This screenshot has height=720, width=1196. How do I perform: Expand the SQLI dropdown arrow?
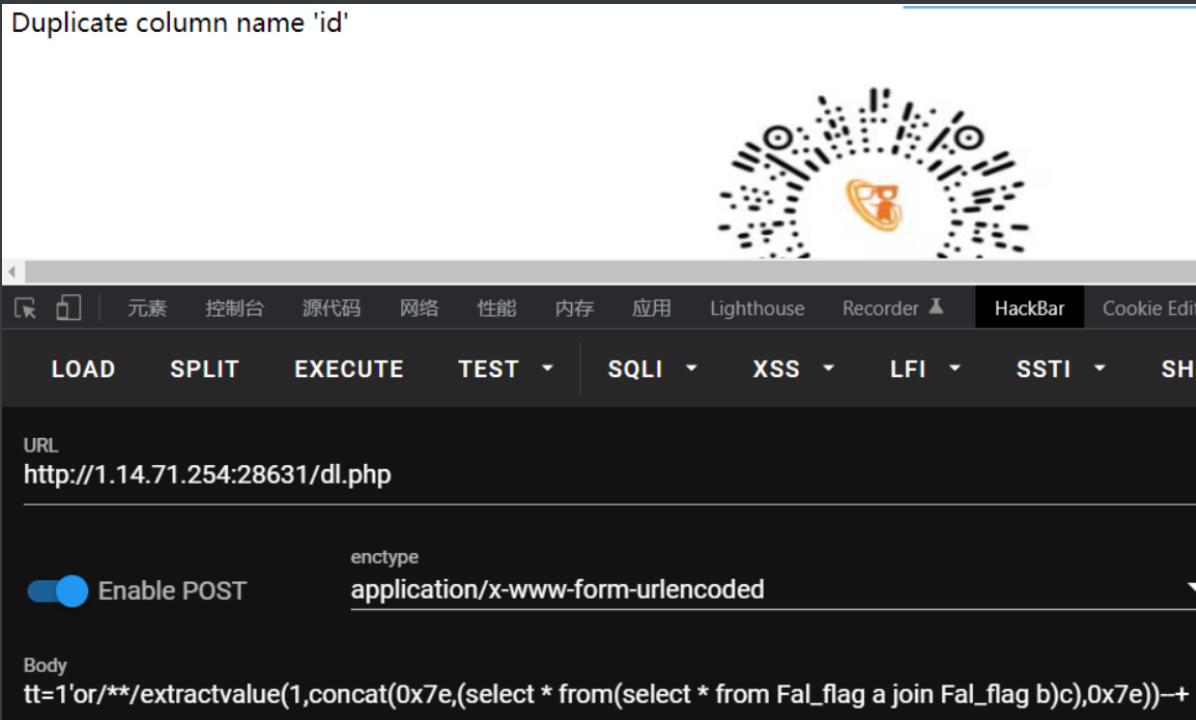[691, 368]
